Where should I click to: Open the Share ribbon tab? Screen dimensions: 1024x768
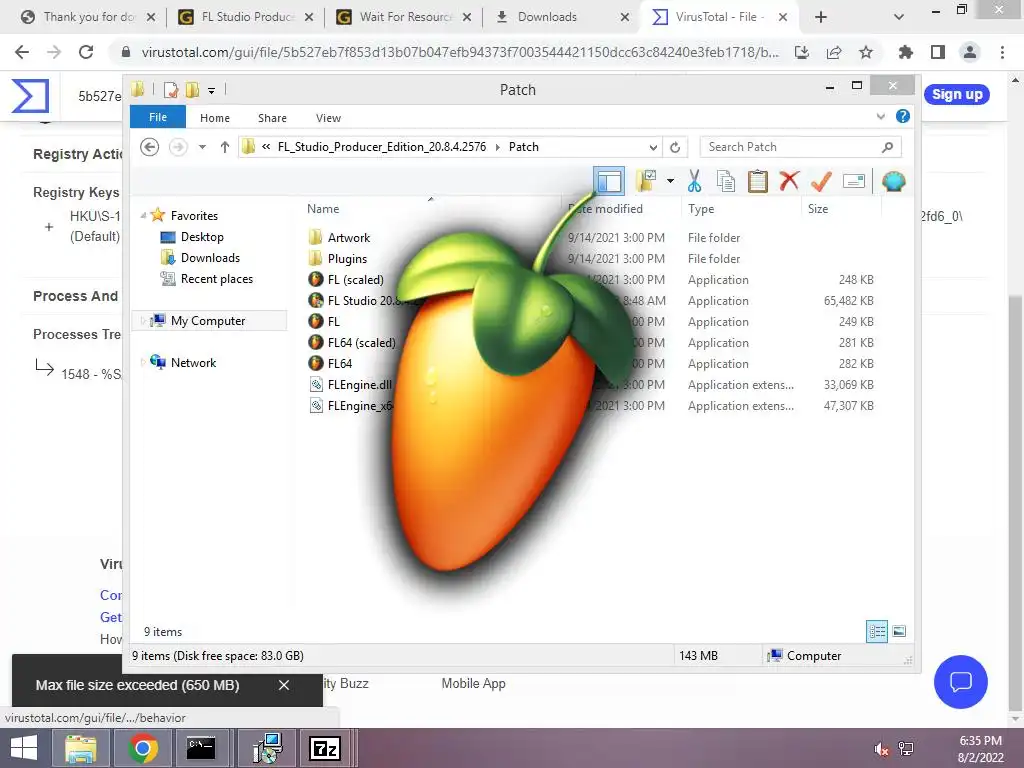(x=272, y=118)
